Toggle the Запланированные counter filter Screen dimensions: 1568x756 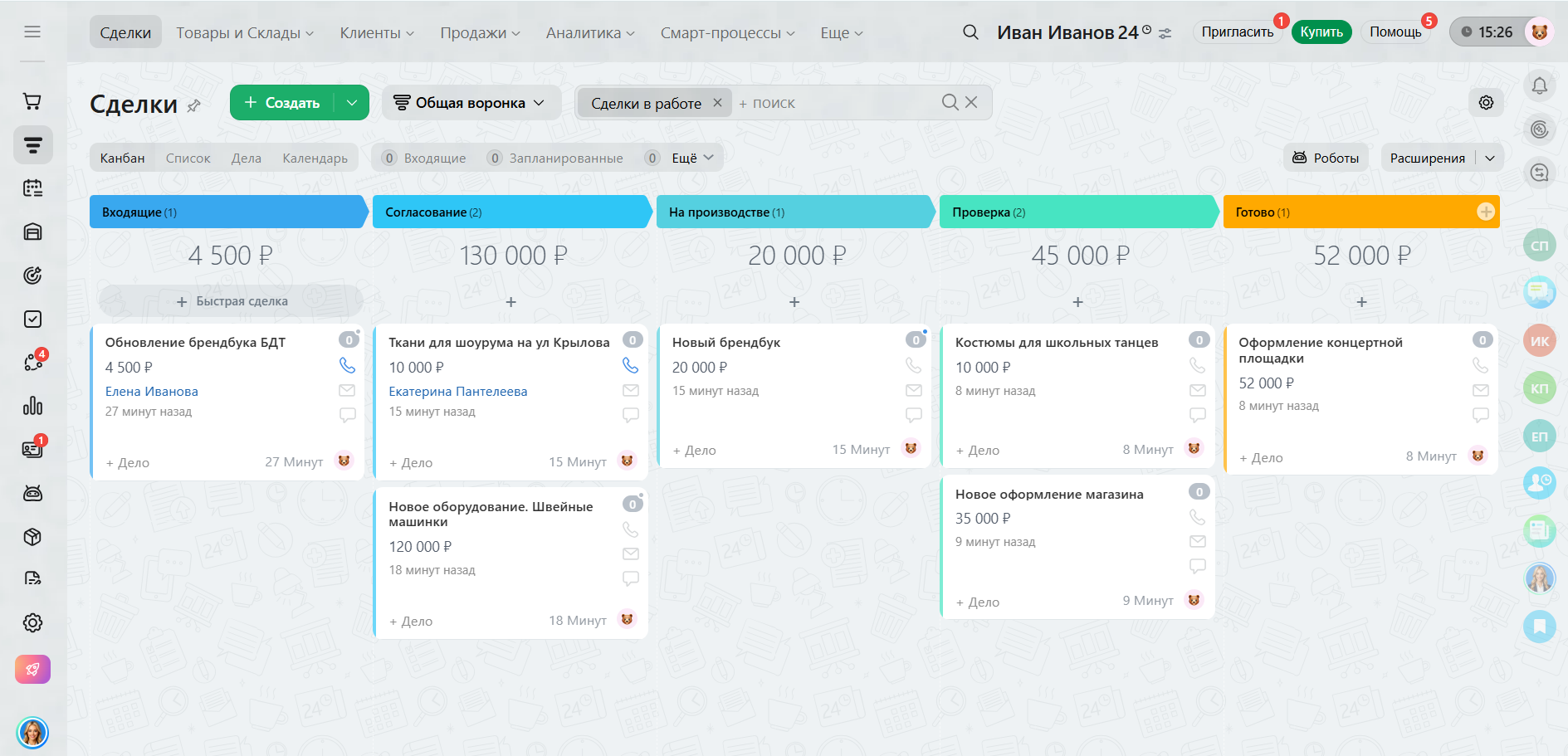click(x=554, y=158)
